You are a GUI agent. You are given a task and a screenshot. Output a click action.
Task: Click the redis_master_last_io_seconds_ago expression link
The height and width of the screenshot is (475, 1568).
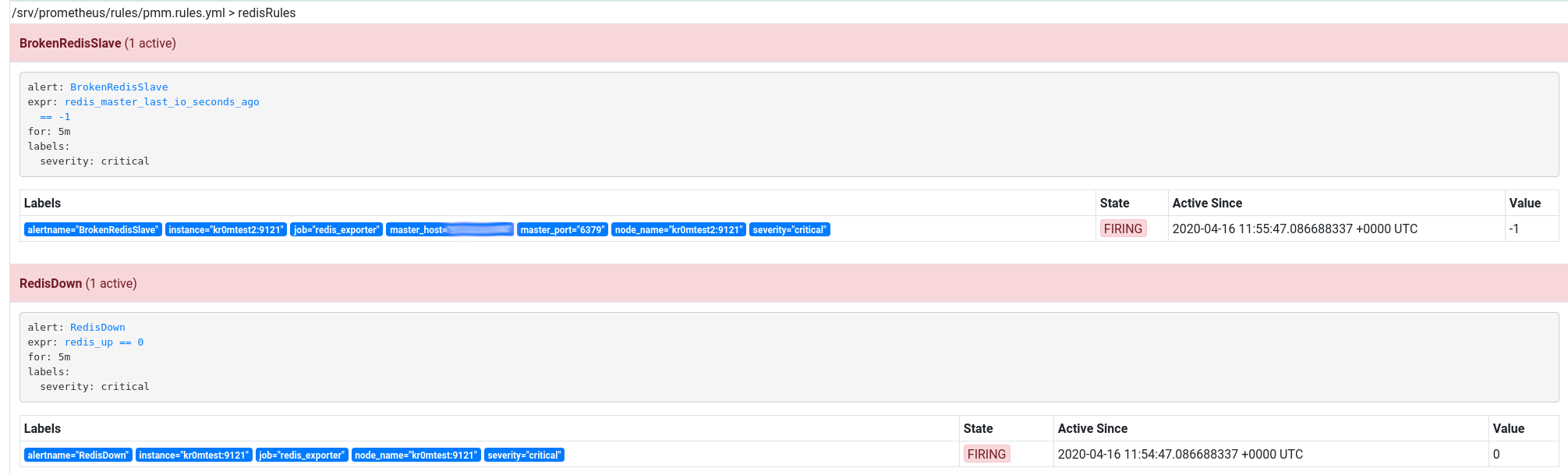click(x=161, y=102)
